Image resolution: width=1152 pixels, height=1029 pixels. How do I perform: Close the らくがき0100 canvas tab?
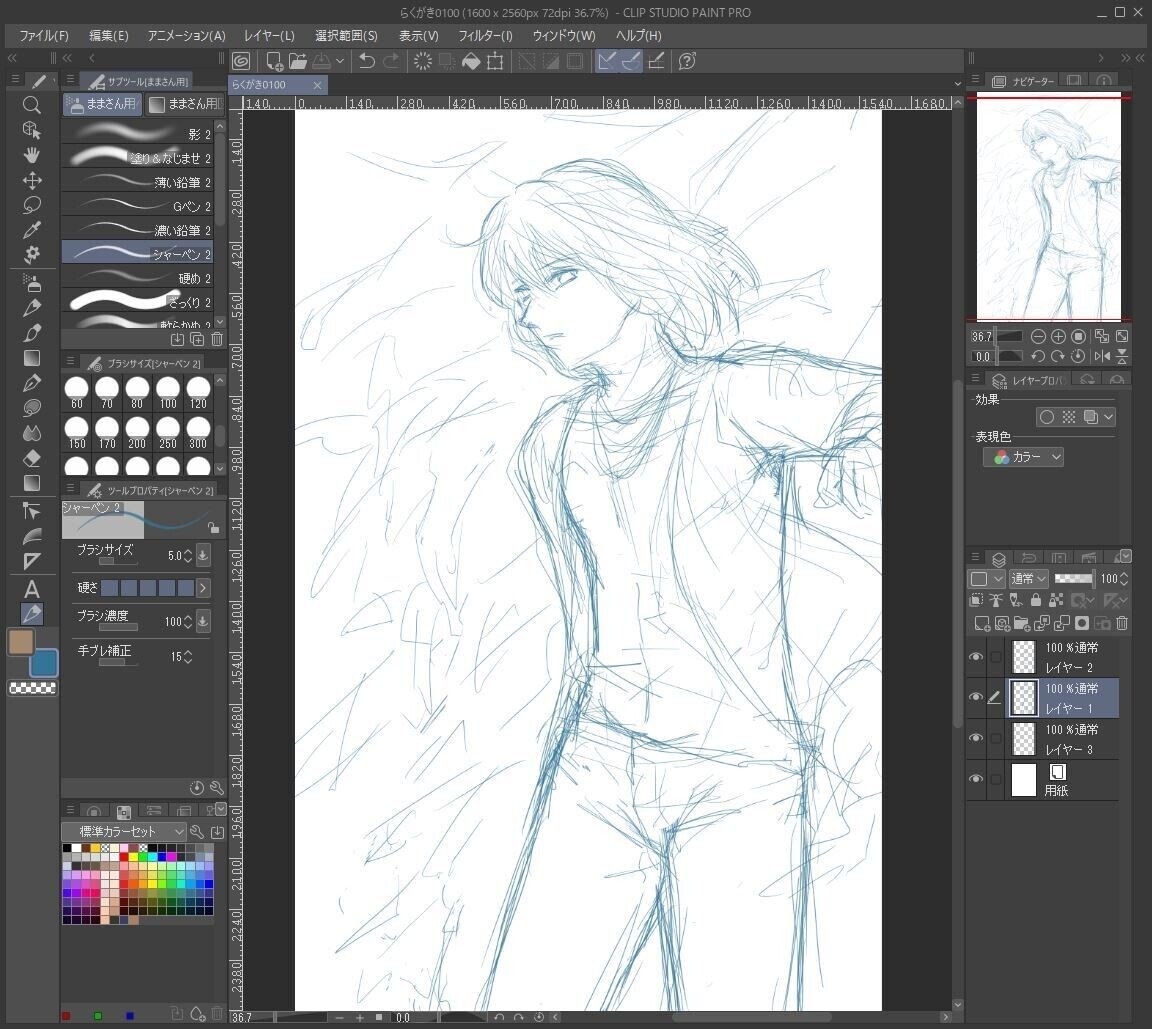(317, 85)
